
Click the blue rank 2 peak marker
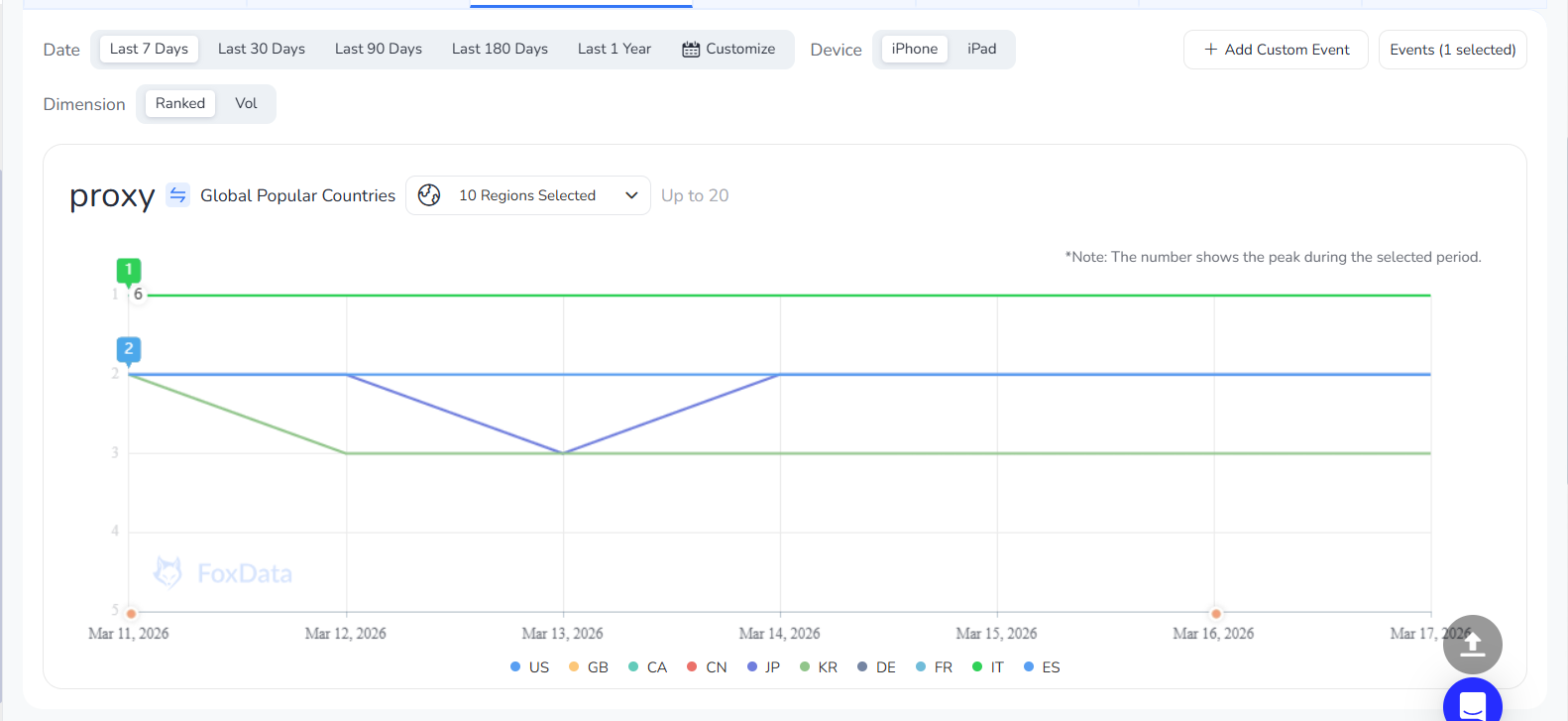click(129, 350)
